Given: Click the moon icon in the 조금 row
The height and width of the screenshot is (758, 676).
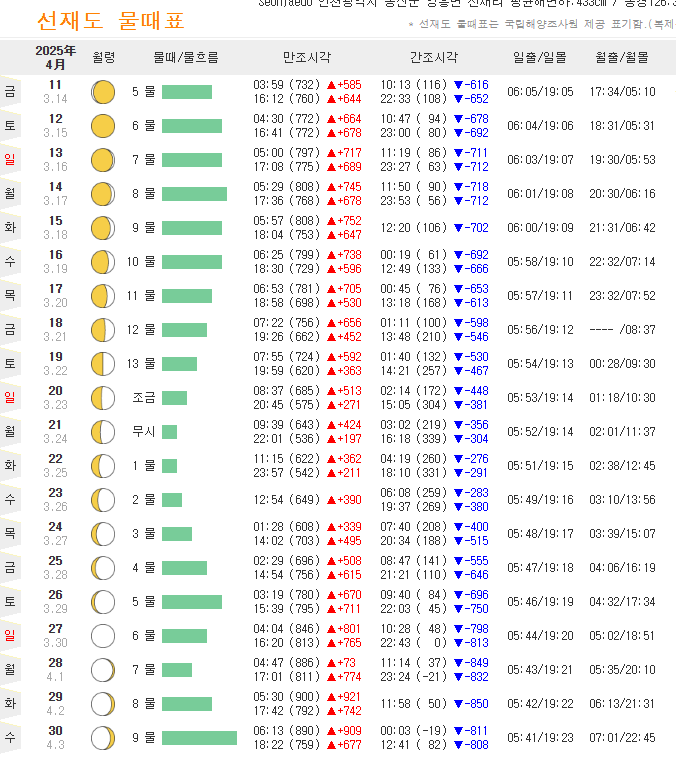Looking at the screenshot, I should (x=103, y=398).
